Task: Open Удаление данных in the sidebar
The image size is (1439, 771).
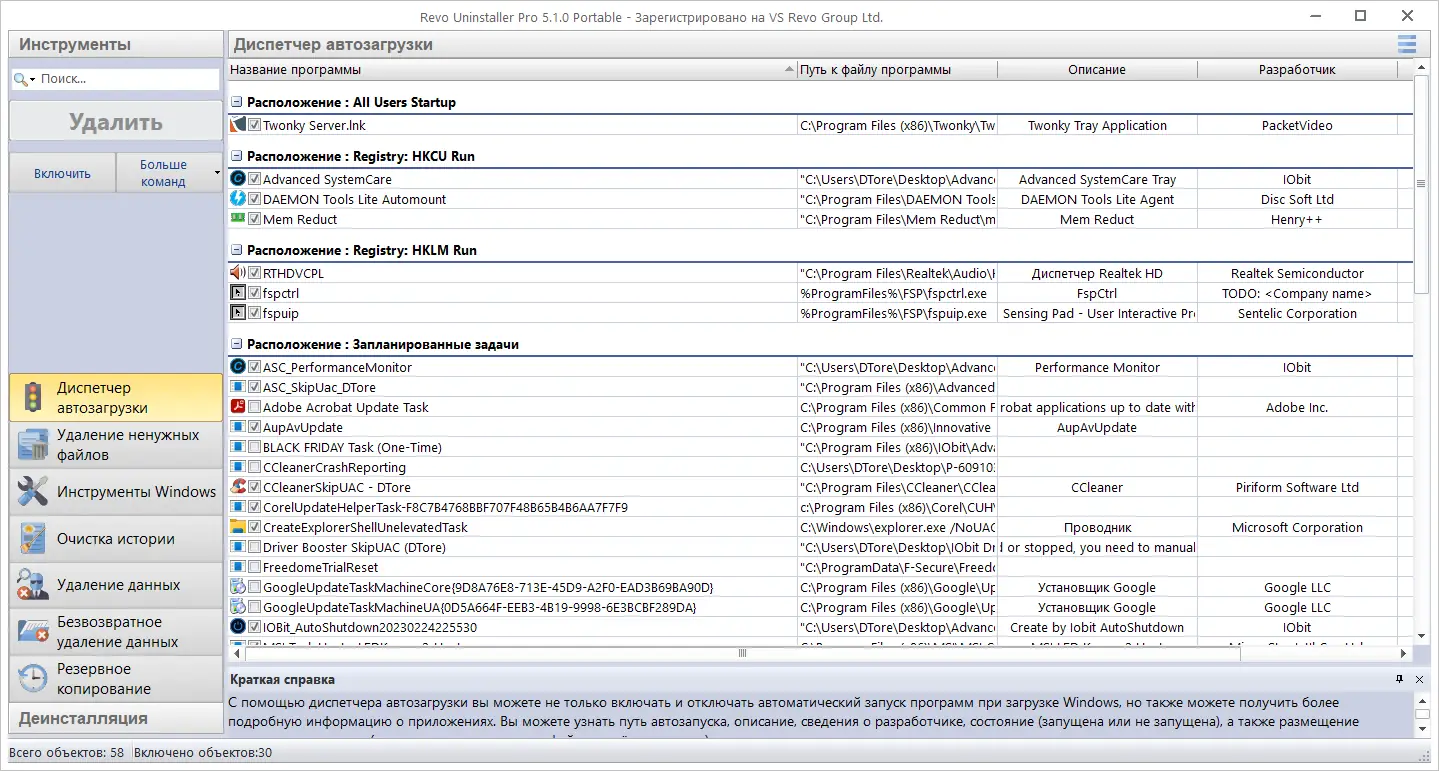Action: [x=116, y=585]
